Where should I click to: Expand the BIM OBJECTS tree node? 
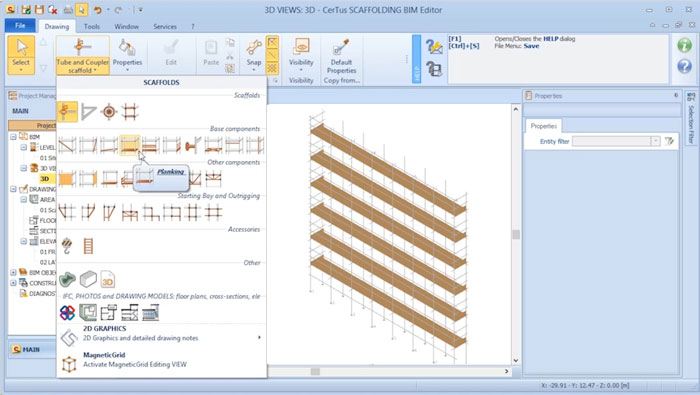pos(13,272)
